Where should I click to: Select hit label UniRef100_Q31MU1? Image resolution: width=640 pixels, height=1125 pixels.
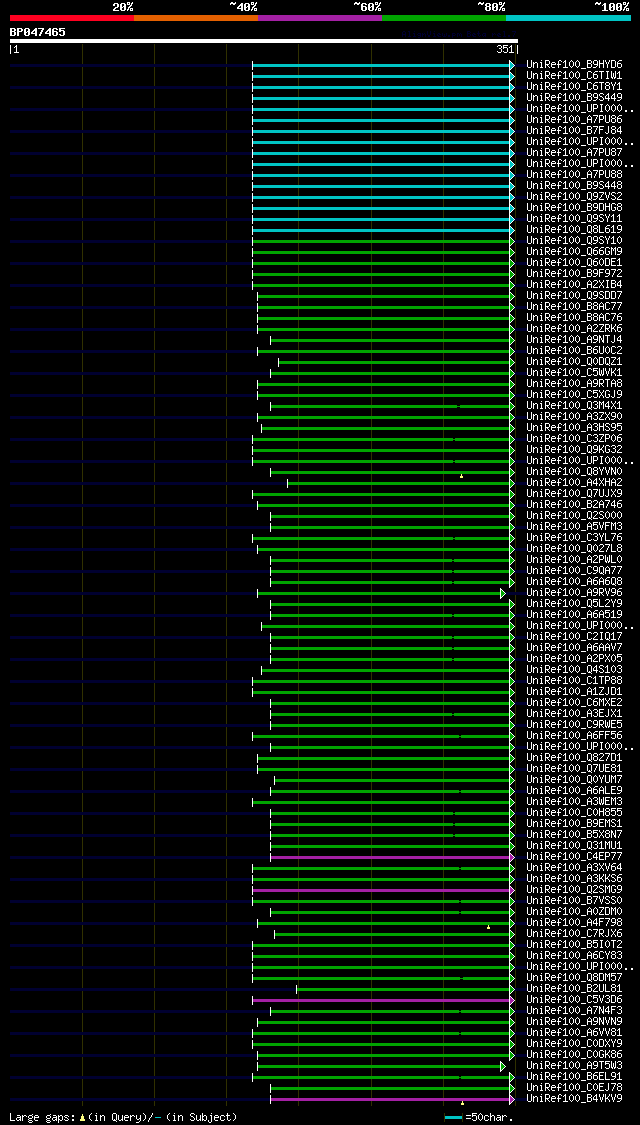[x=574, y=846]
